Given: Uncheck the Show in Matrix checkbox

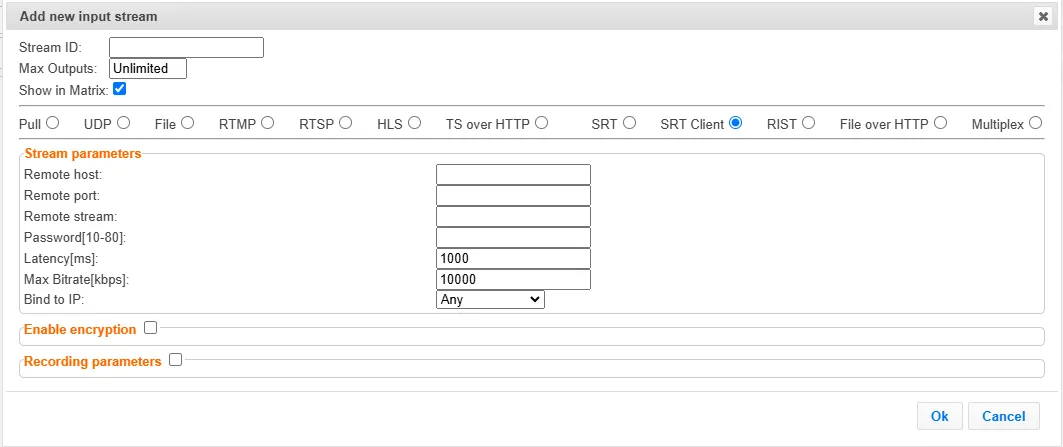Looking at the screenshot, I should click(120, 88).
